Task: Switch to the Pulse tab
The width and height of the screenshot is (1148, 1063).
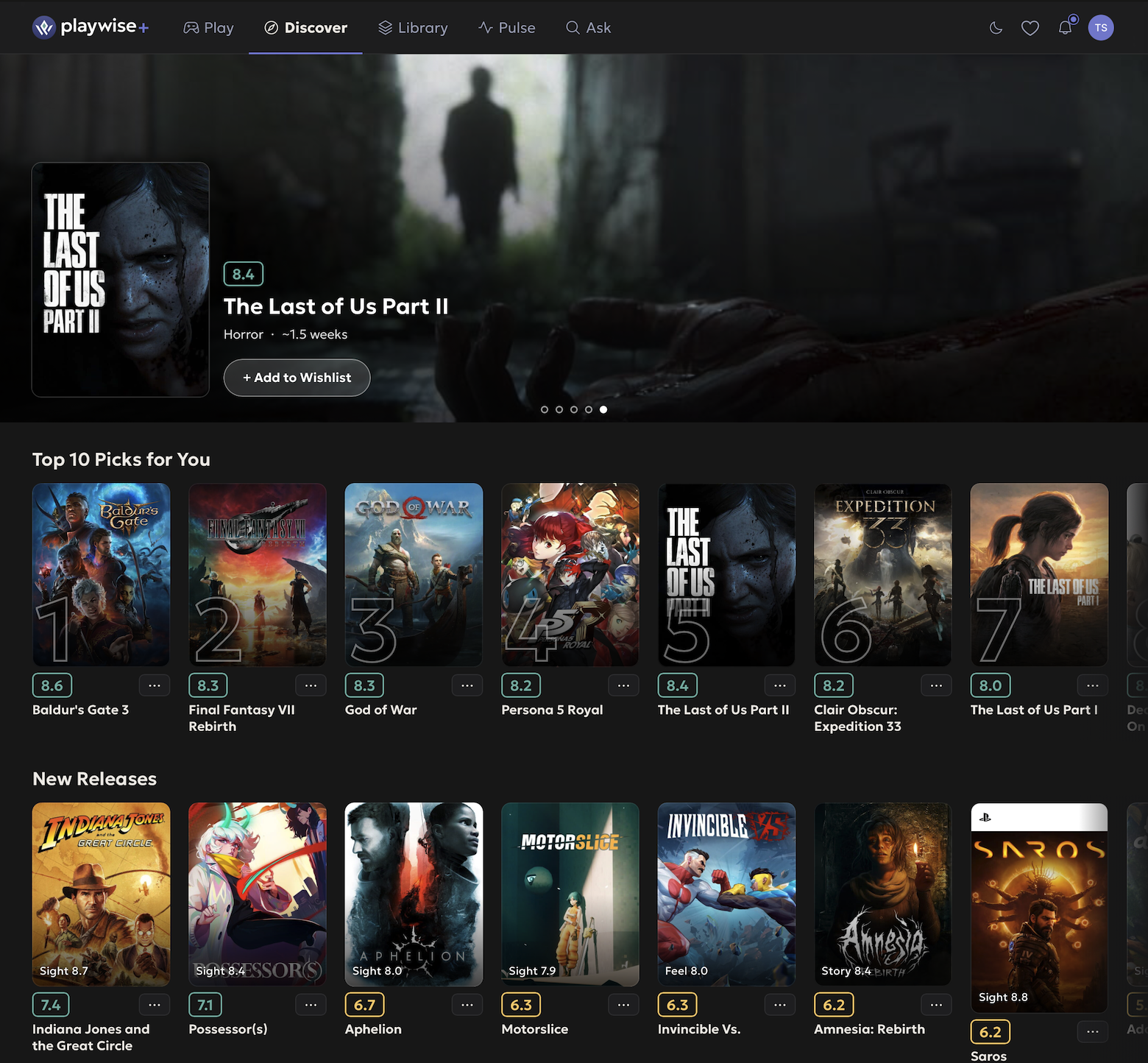Action: click(x=507, y=28)
